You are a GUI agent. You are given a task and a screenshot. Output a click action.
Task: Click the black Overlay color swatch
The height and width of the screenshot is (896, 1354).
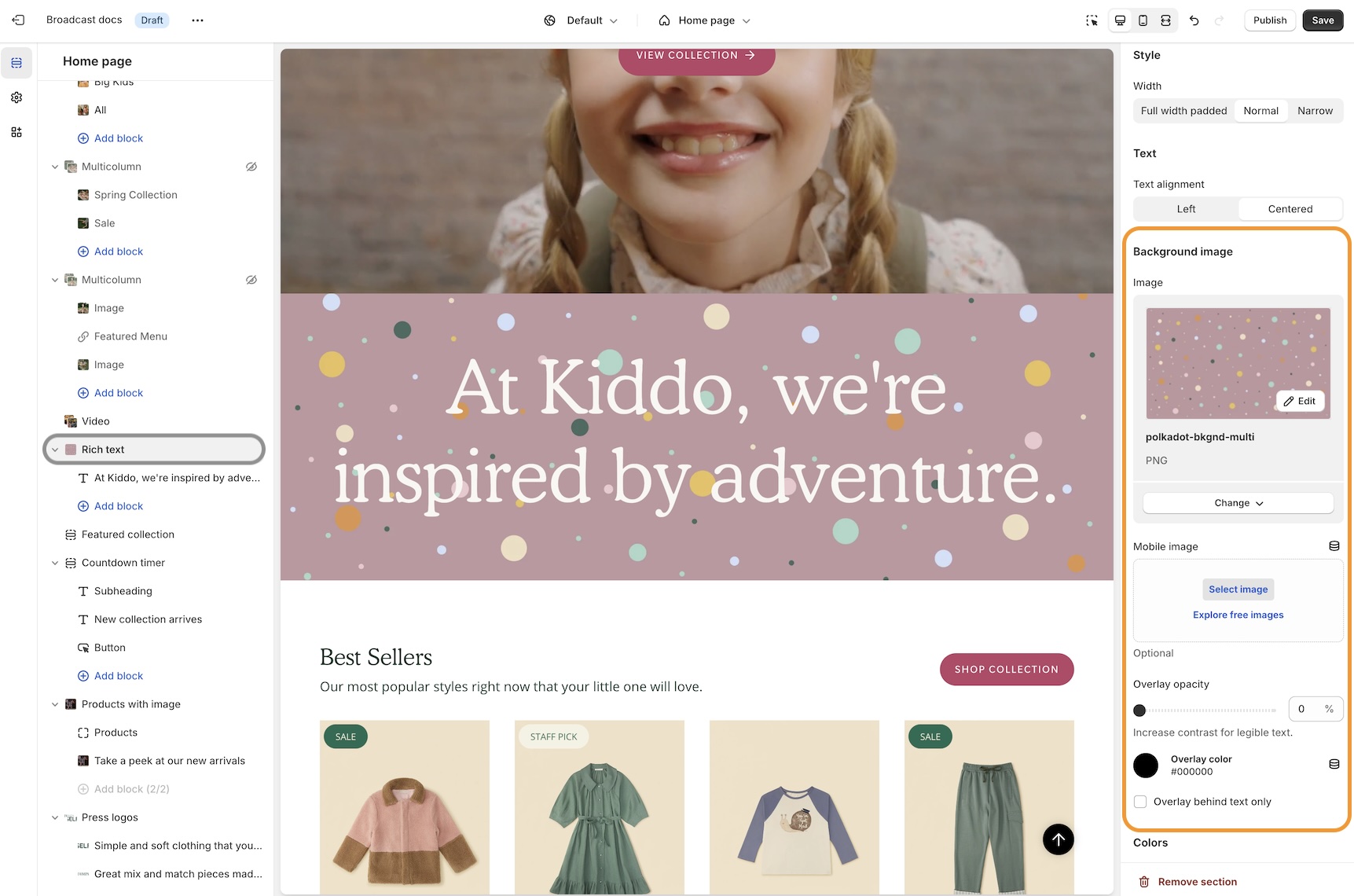(1146, 766)
